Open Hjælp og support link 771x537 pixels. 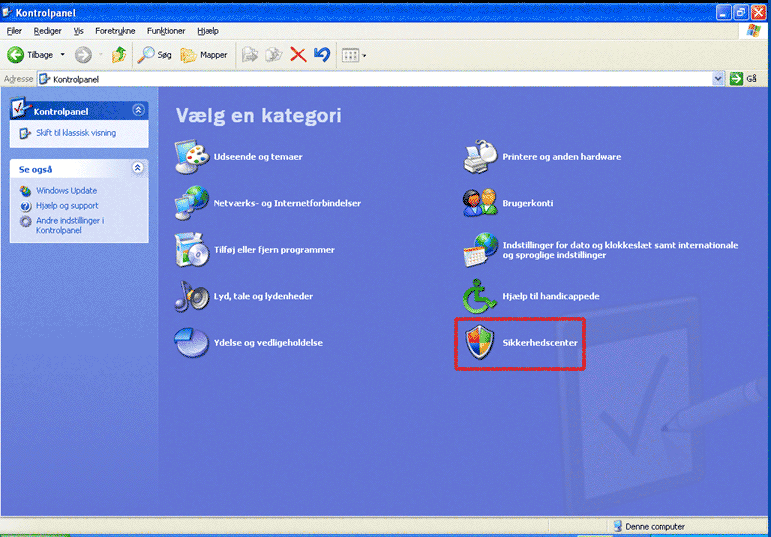tap(67, 206)
